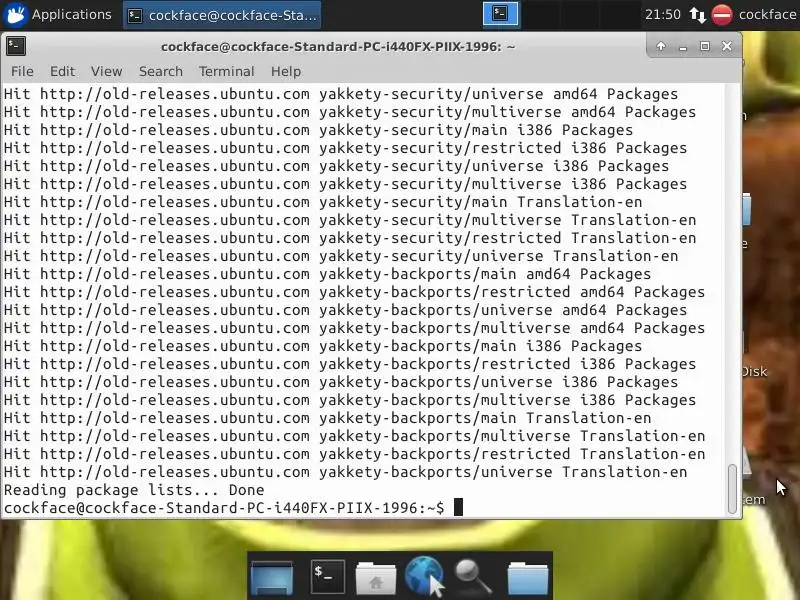Open the File menu
This screenshot has width=800, height=600.
22,71
